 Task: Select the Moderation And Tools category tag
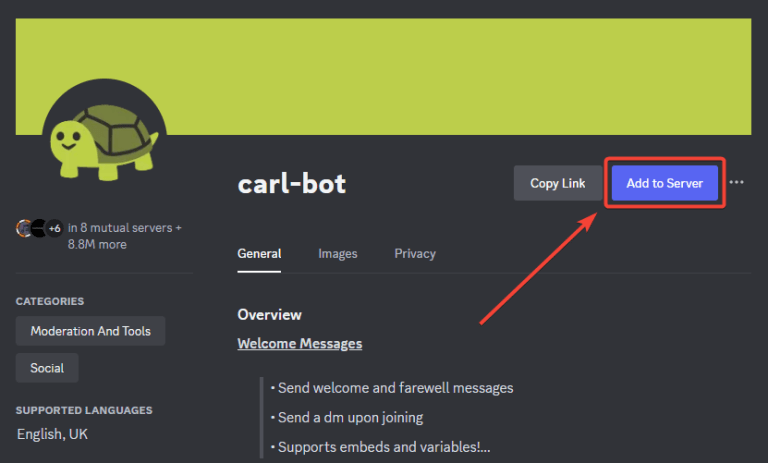pyautogui.click(x=90, y=331)
